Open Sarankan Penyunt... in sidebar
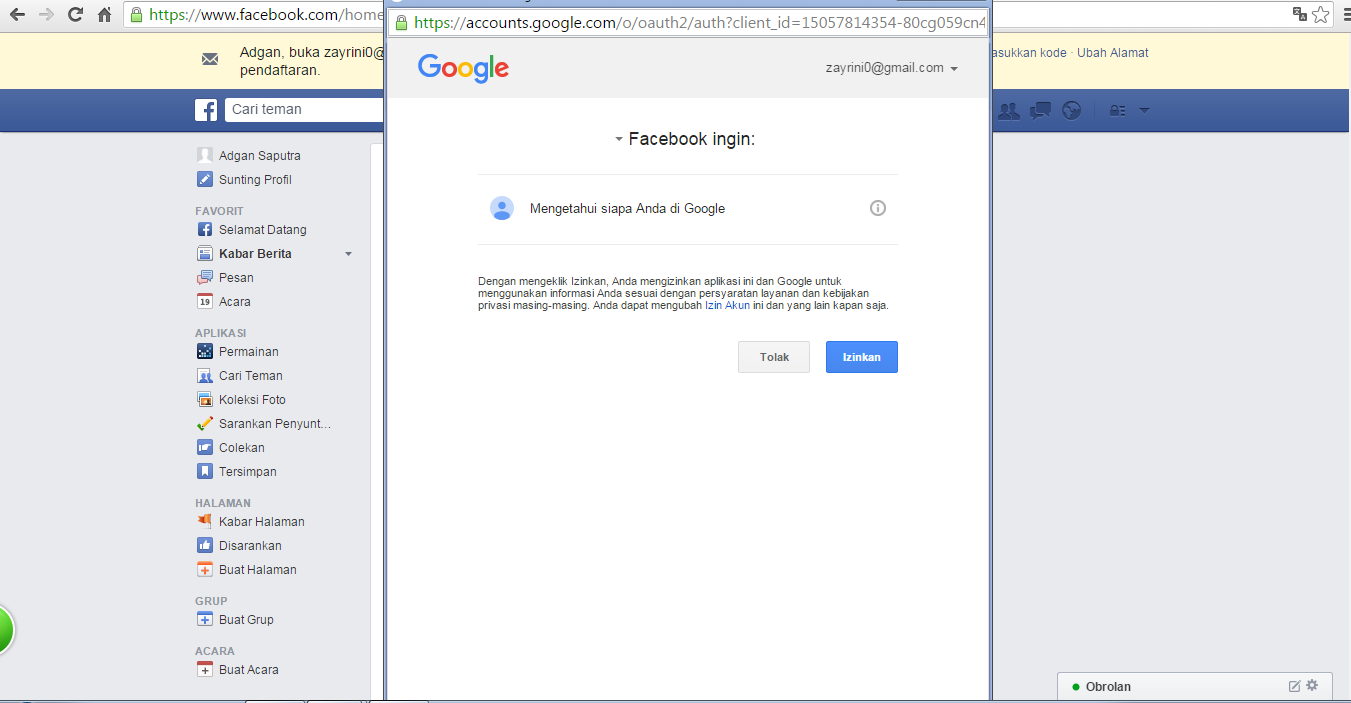Screen dimensions: 1351x703 click(275, 424)
